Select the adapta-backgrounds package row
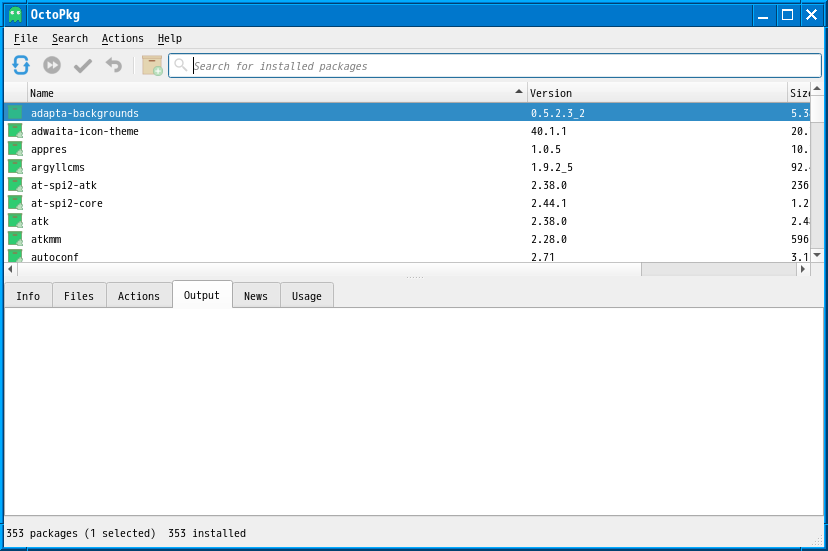Screen dimensions: 828x551 tap(407, 113)
